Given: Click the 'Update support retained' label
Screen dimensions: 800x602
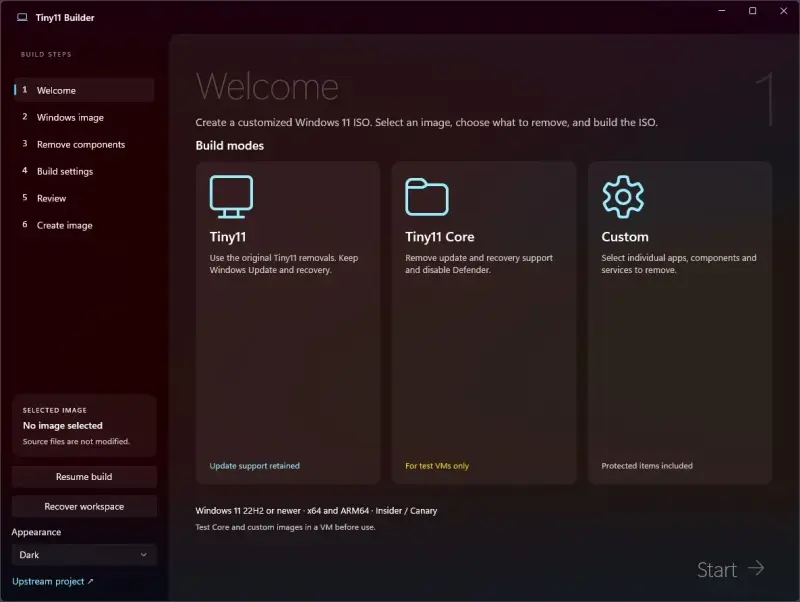Looking at the screenshot, I should click(x=255, y=466).
